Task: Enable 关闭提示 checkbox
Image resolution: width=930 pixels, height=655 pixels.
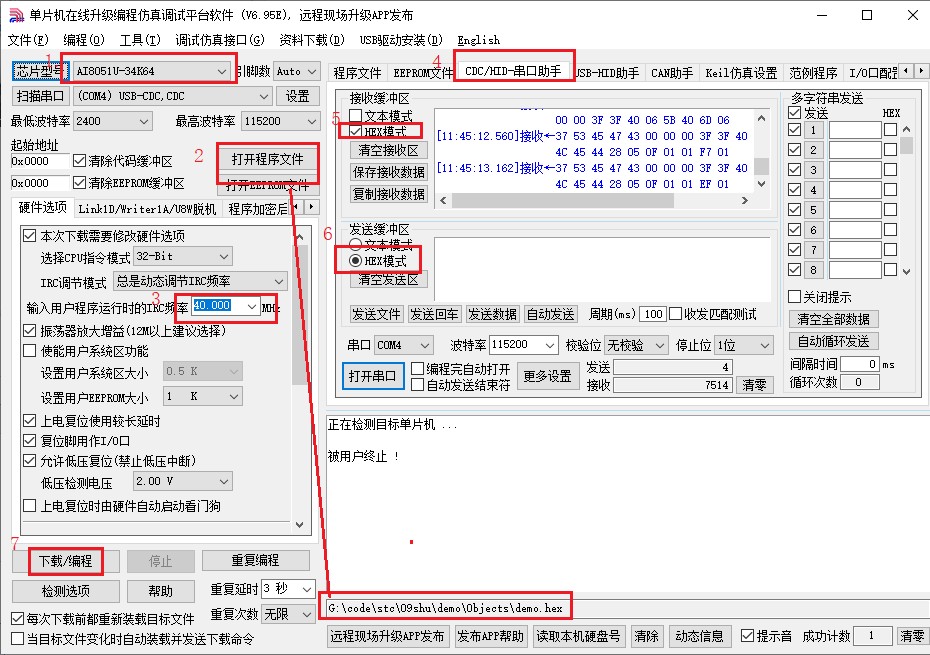Action: point(795,297)
